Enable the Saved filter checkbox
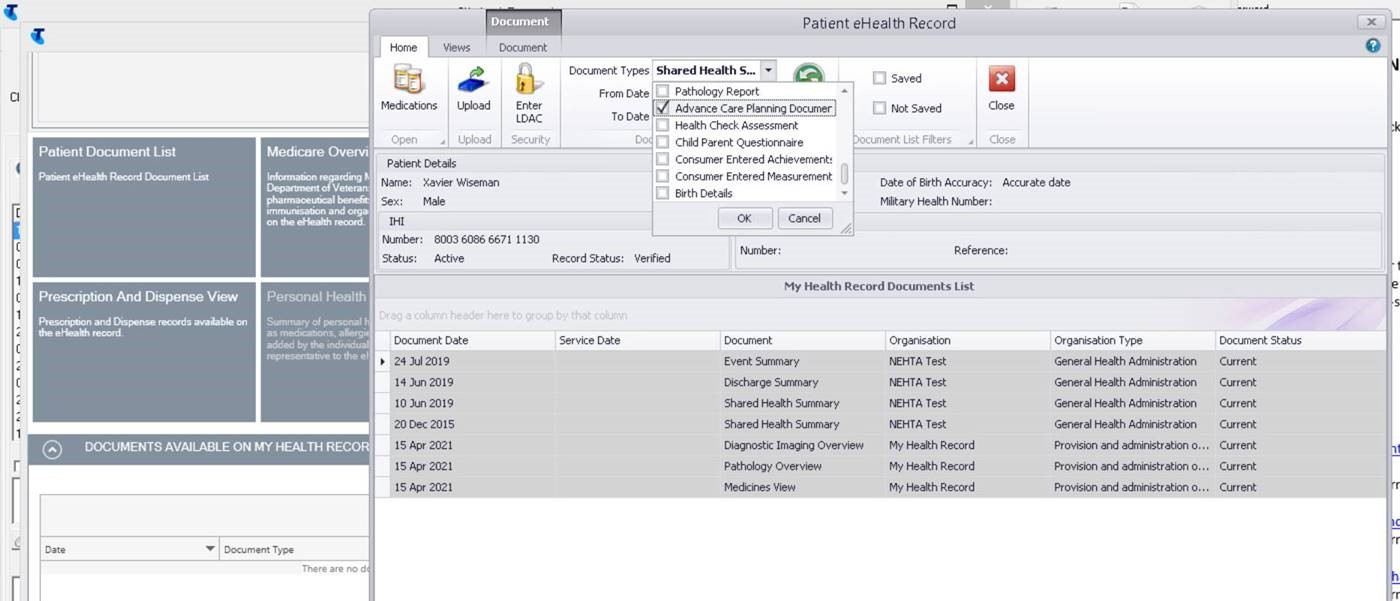Viewport: 1400px width, 601px height. [879, 78]
